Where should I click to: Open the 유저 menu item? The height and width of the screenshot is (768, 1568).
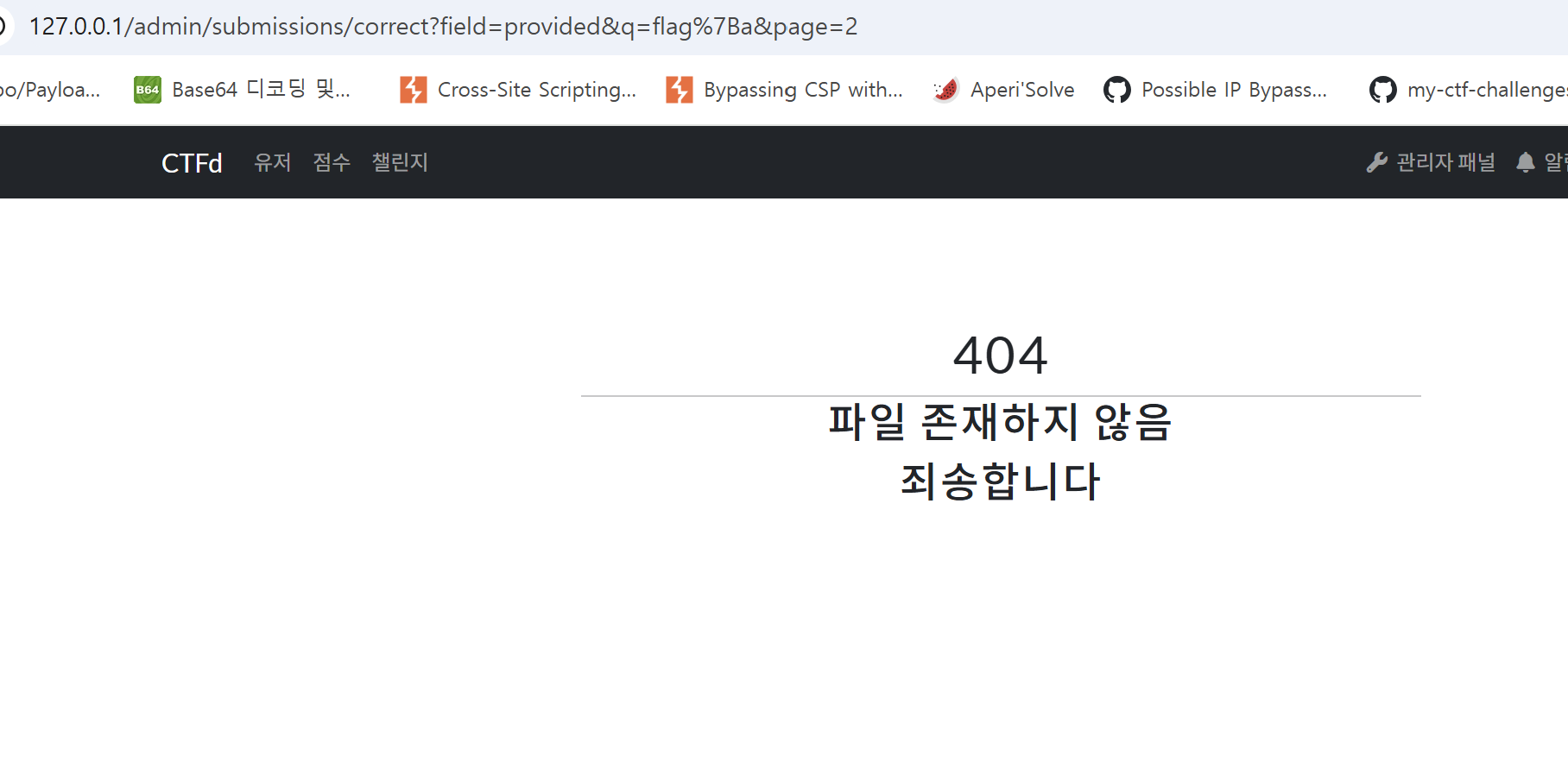click(x=273, y=162)
